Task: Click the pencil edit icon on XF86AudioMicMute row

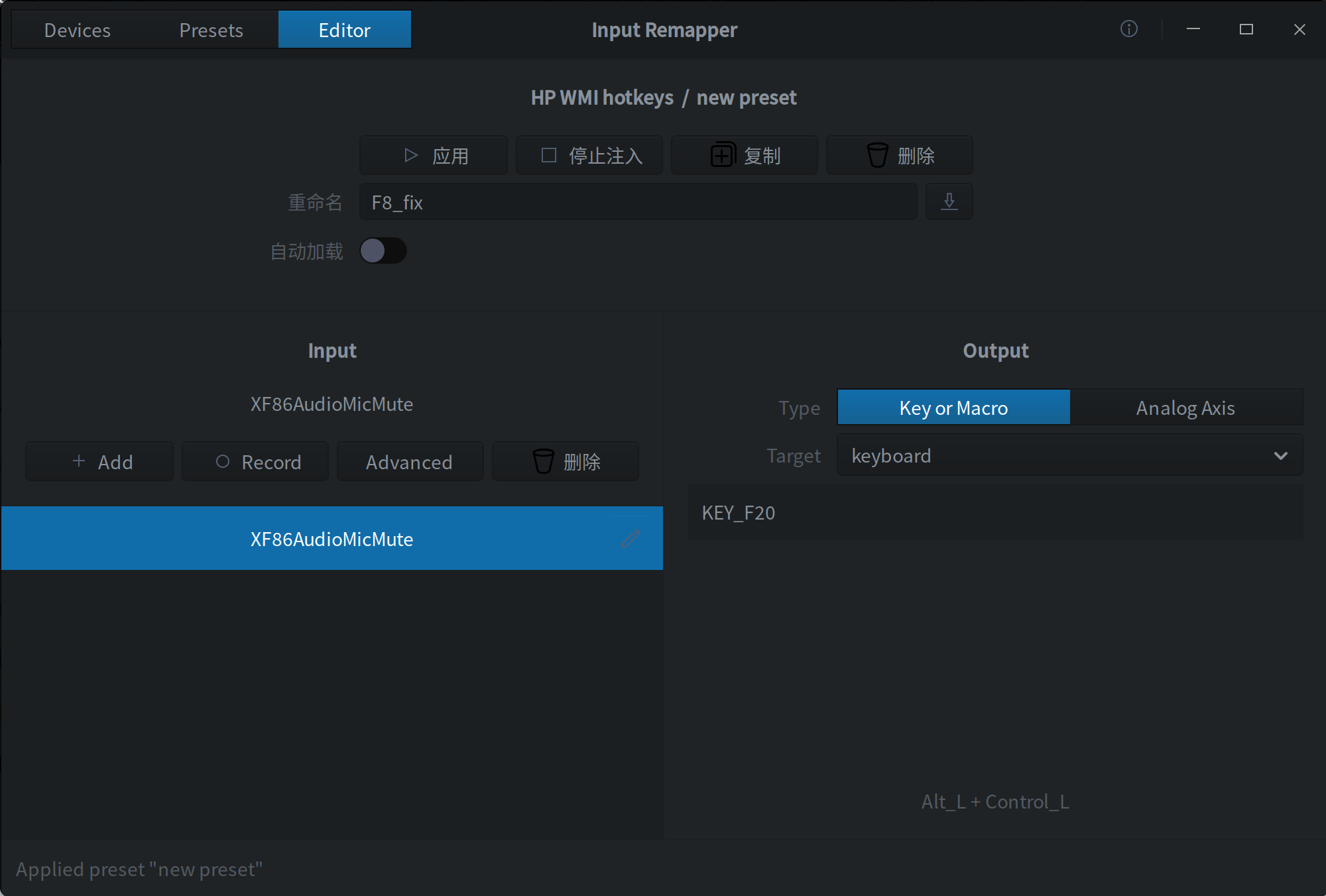Action: pyautogui.click(x=631, y=538)
